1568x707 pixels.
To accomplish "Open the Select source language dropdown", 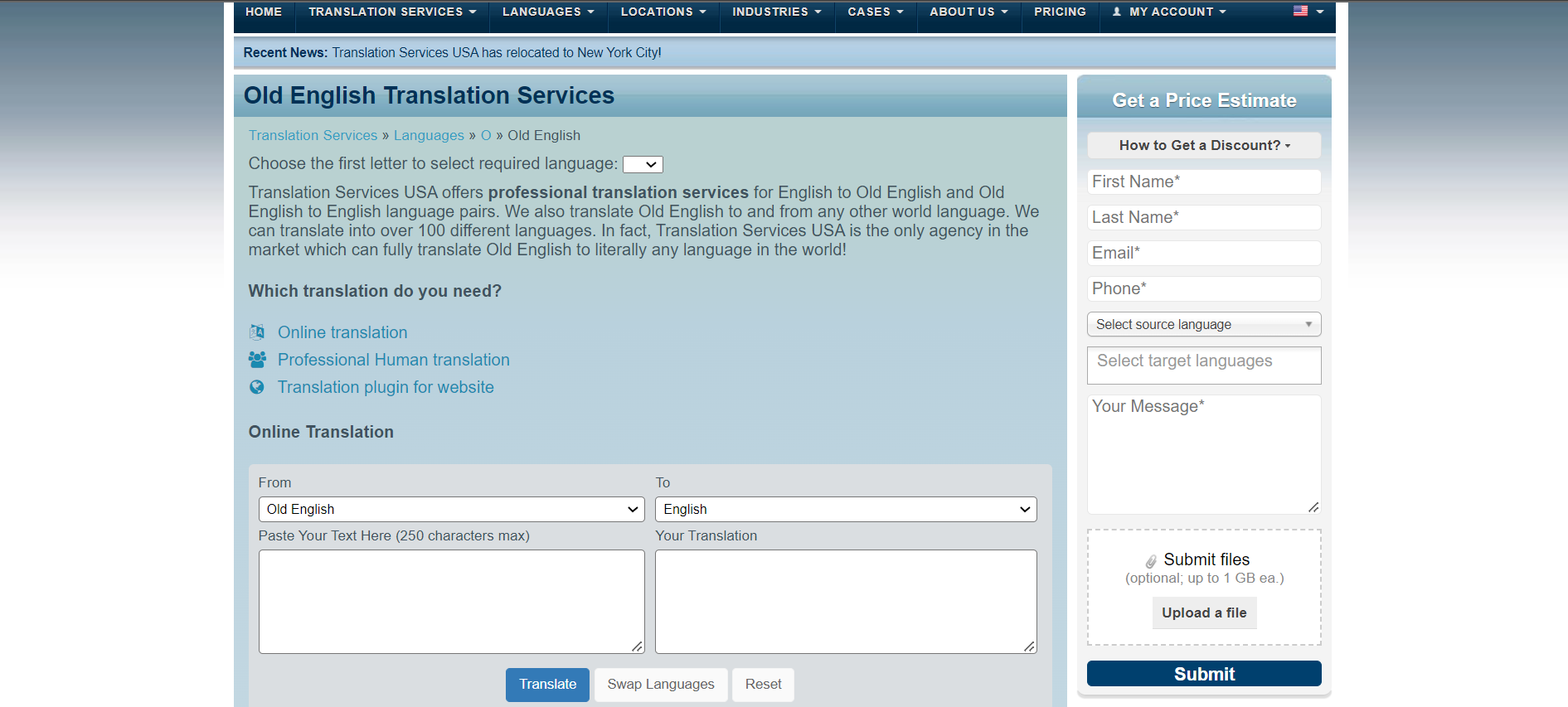I will coord(1204,324).
